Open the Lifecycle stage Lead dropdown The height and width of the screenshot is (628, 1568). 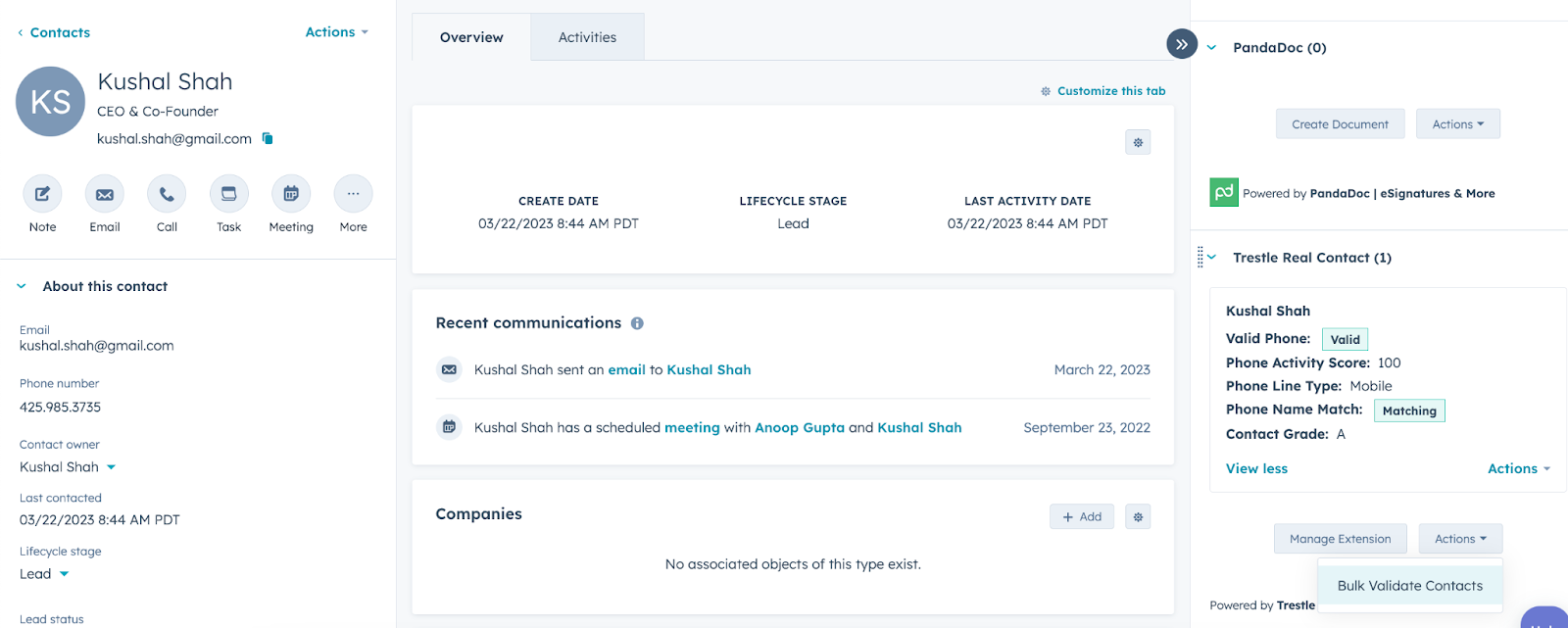tap(64, 574)
